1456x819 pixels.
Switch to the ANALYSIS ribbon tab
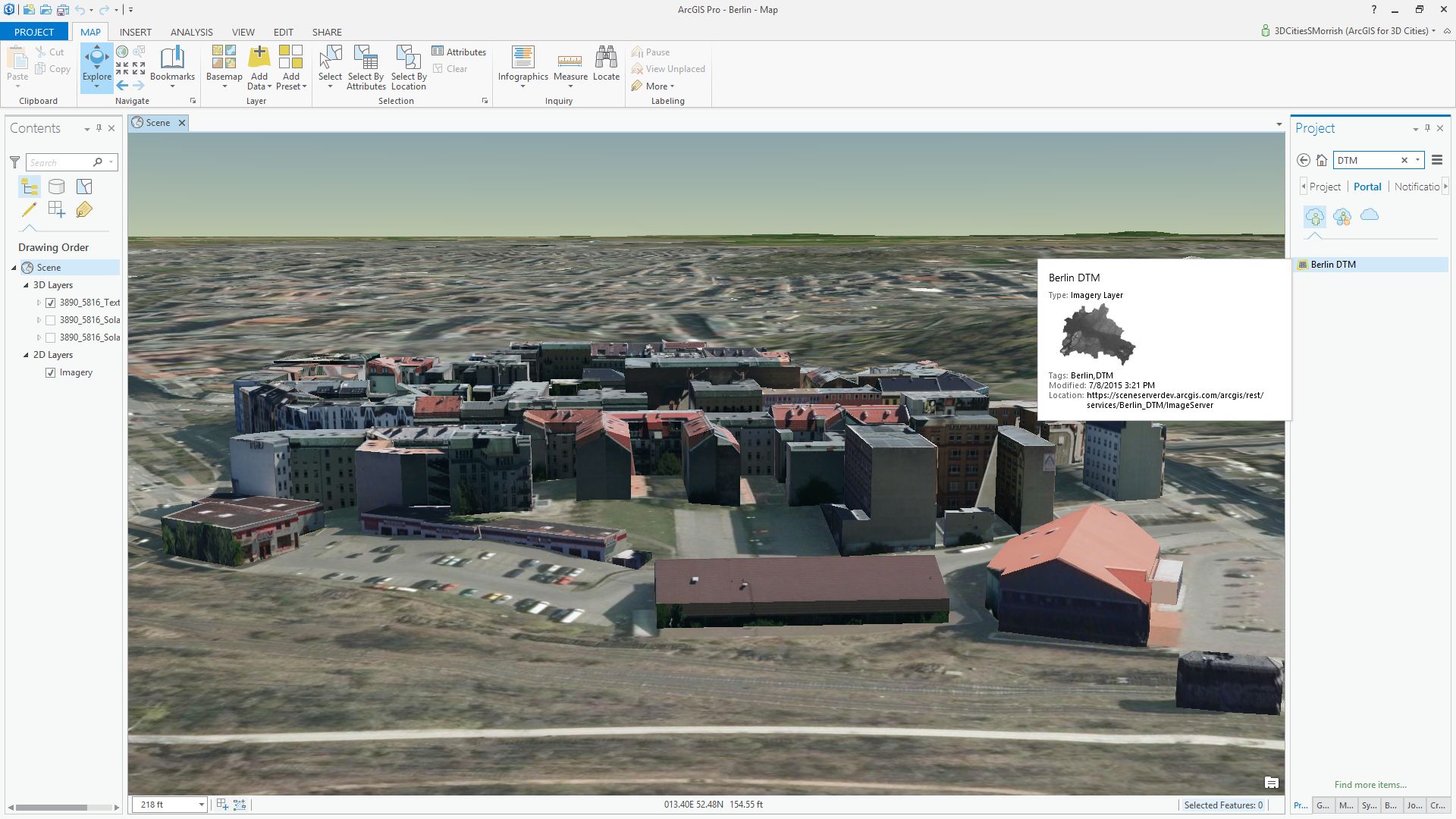click(x=191, y=32)
